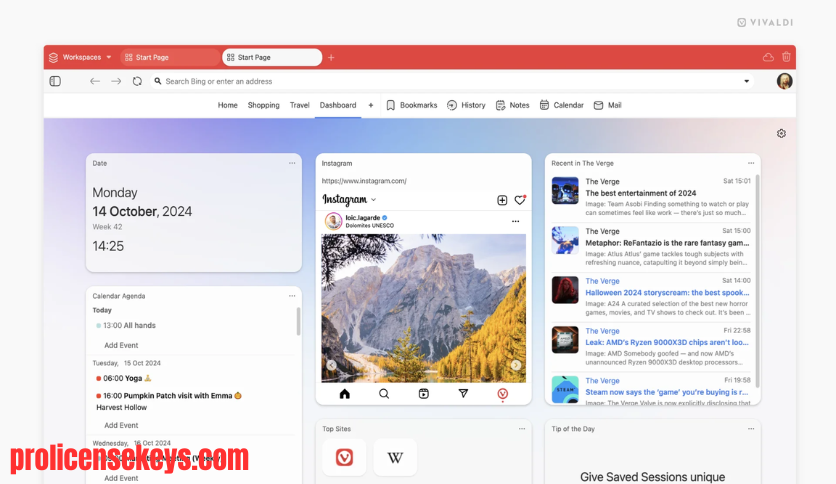Viewport: 836px width, 484px height.
Task: Open Recent in The Verge options menu
Action: [x=751, y=163]
